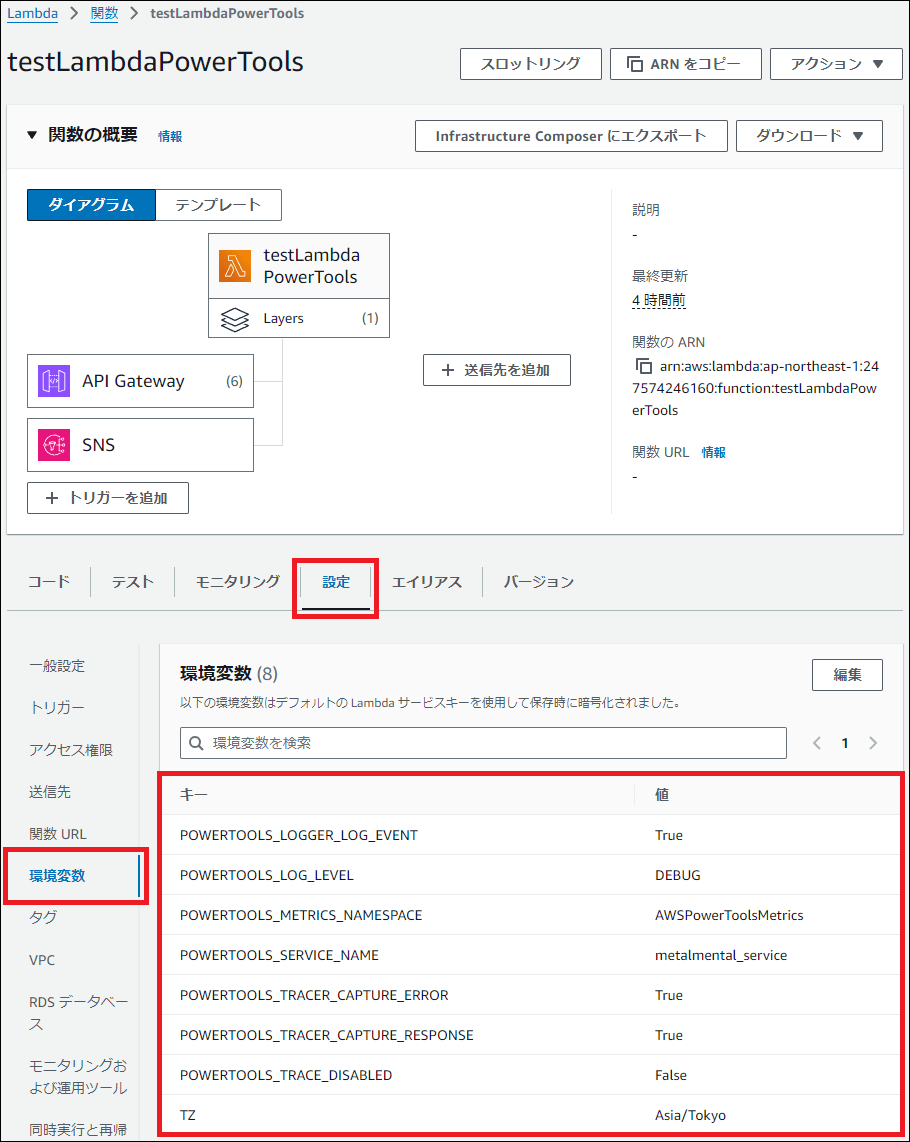Switch to the テンプレート view
The width and height of the screenshot is (910, 1142).
pyautogui.click(x=219, y=205)
